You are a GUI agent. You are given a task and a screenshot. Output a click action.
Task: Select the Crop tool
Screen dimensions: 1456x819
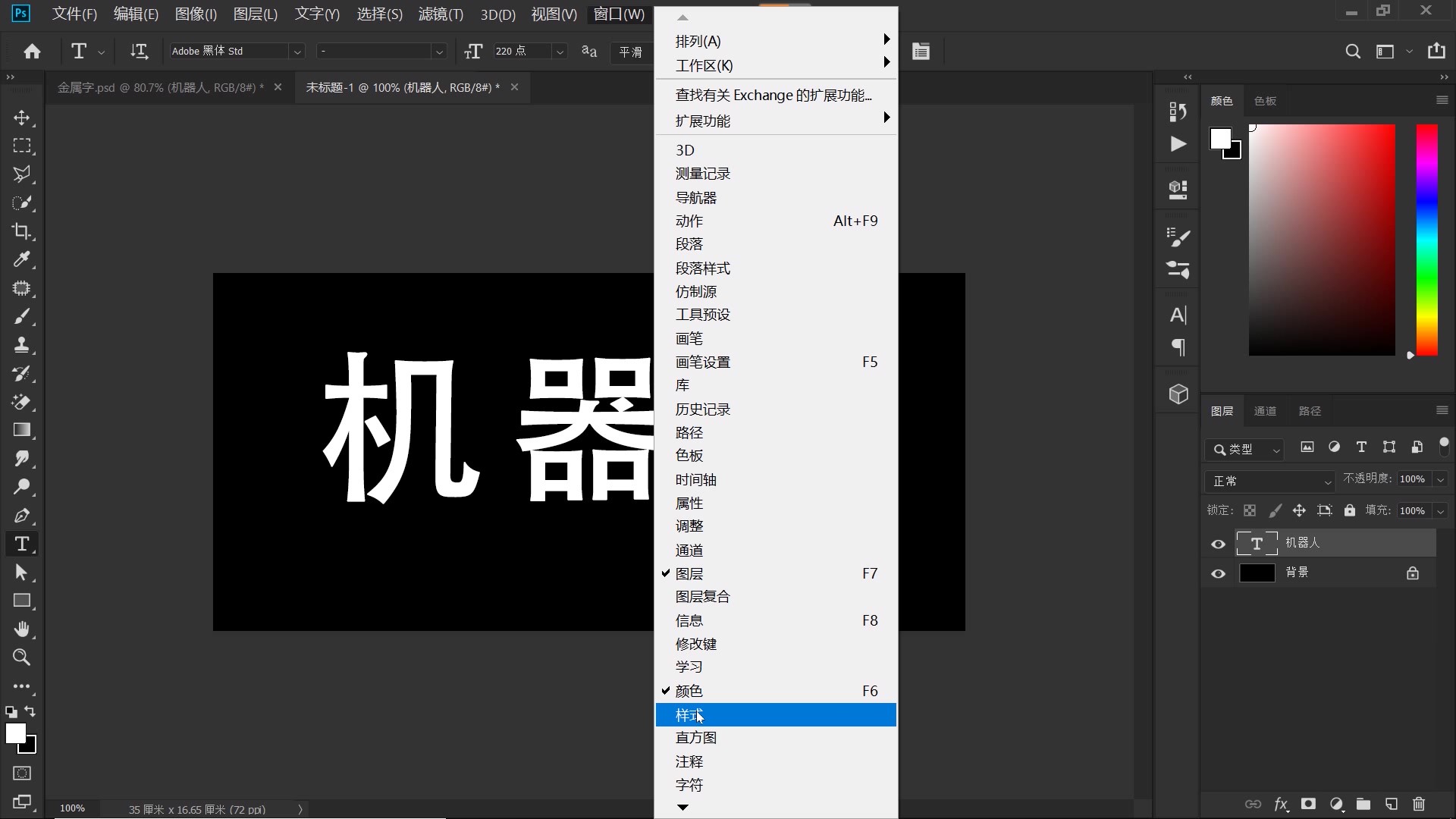point(22,231)
